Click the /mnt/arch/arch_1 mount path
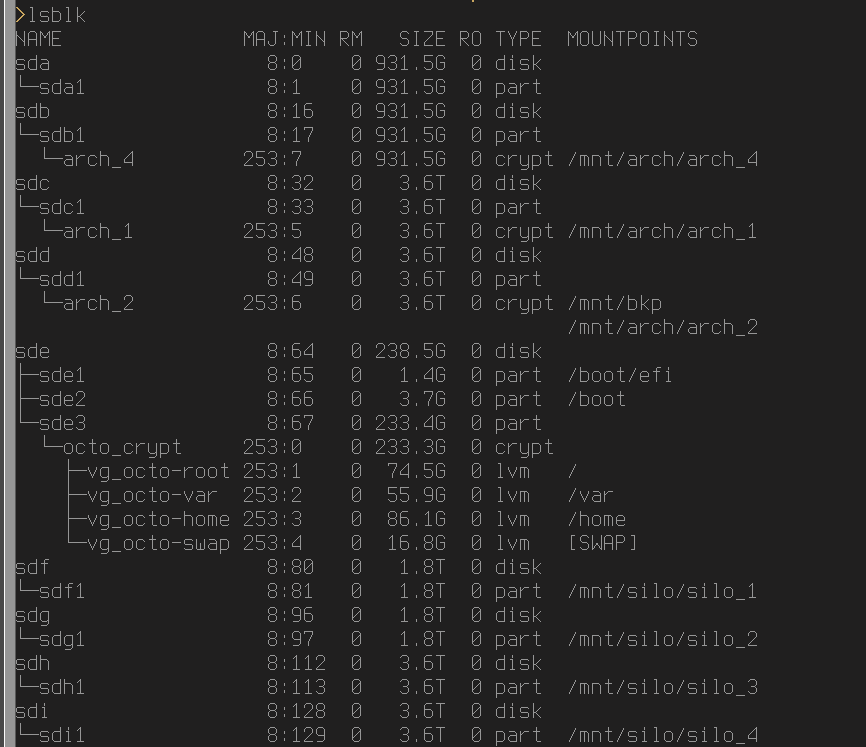The height and width of the screenshot is (747, 866). tap(662, 231)
